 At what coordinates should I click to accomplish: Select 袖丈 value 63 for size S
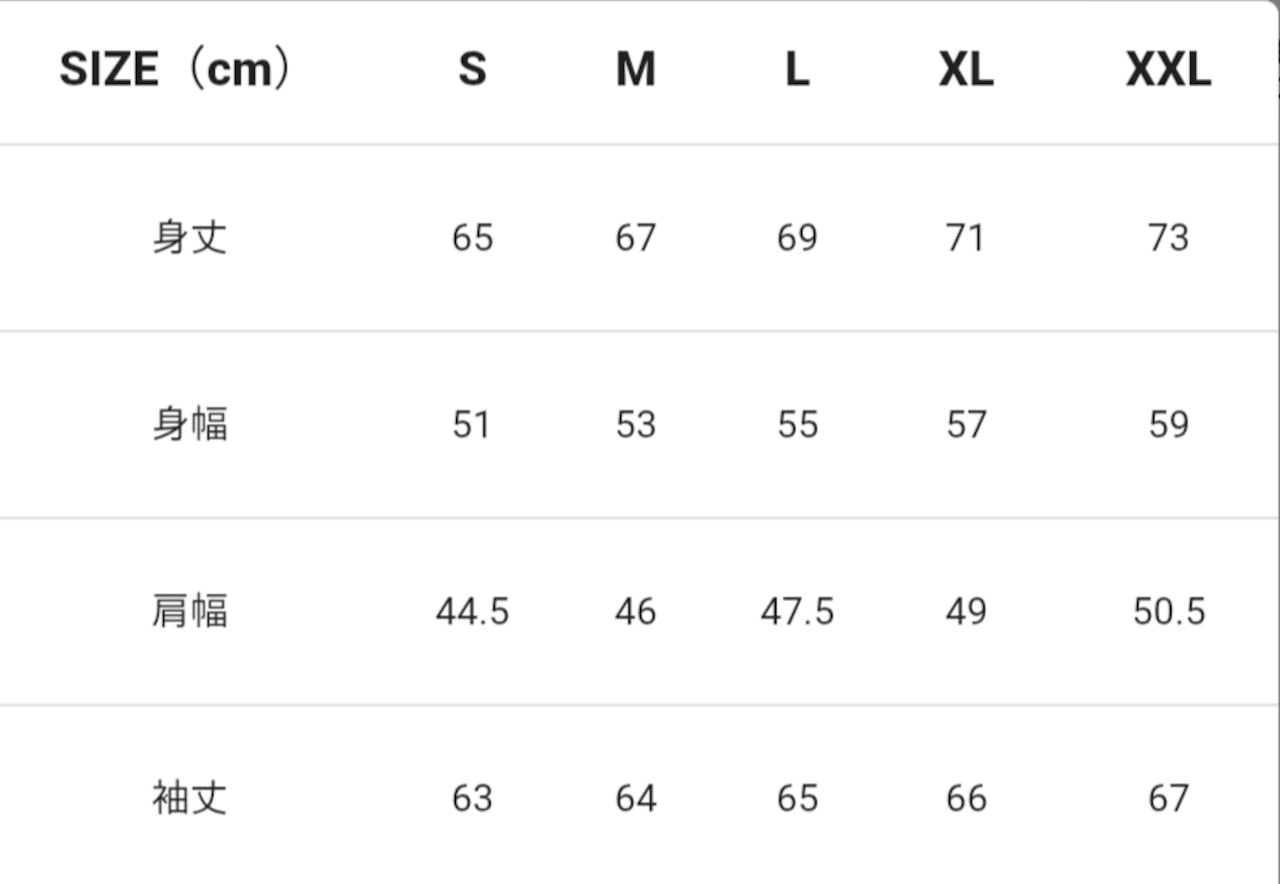pyautogui.click(x=472, y=798)
